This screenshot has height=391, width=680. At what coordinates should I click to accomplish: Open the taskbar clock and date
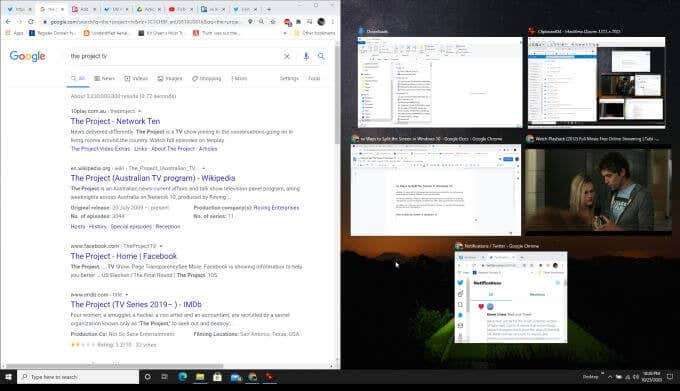[x=652, y=377]
